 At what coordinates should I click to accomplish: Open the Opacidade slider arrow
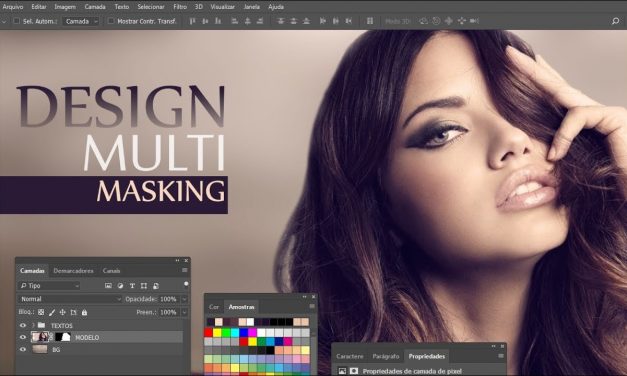[184, 299]
